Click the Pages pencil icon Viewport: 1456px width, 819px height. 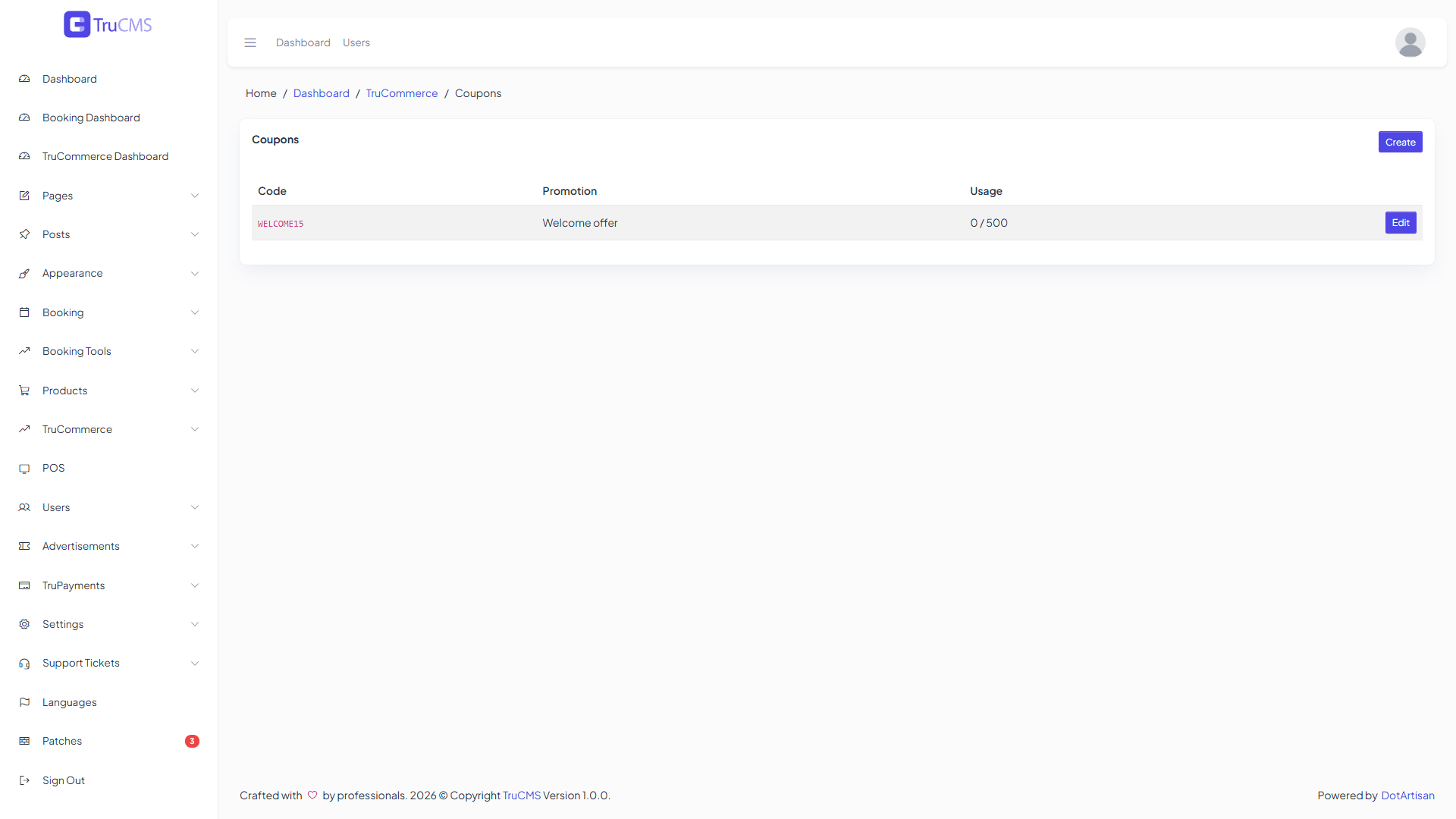coord(24,196)
